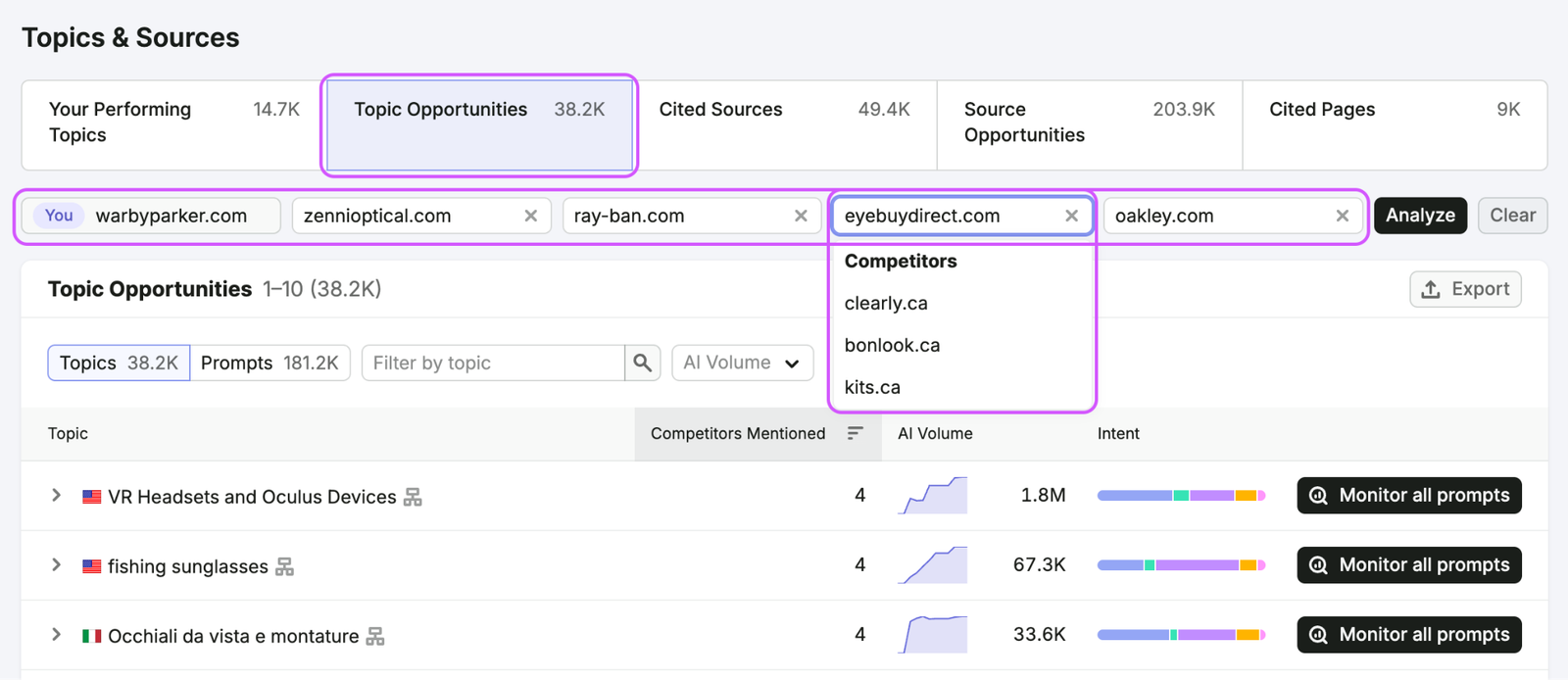Click the AI Volume column header

935,433
